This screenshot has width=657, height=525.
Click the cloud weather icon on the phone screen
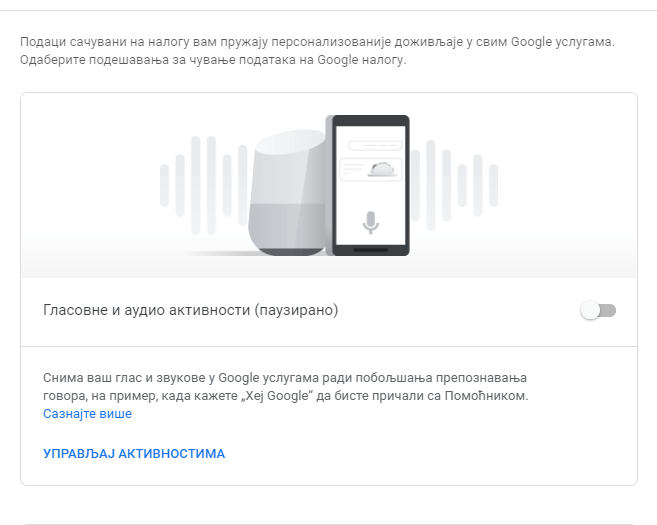(x=381, y=169)
